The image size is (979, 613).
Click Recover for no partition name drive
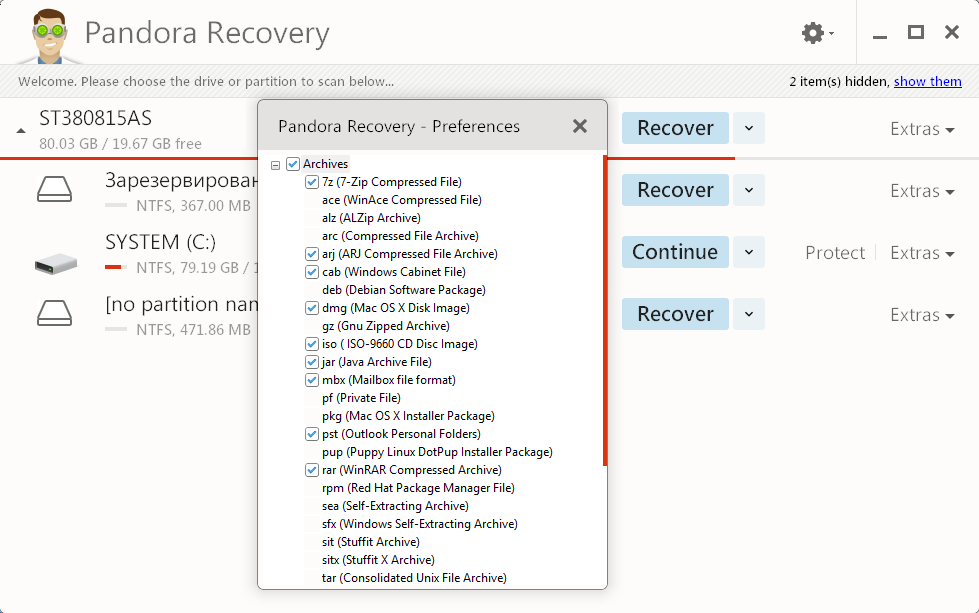[675, 314]
